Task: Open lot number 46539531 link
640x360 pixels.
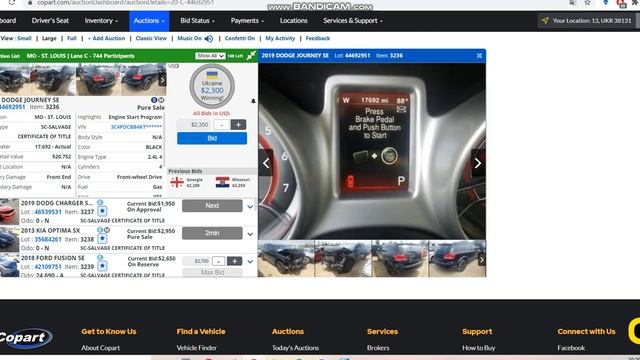Action: pos(48,212)
